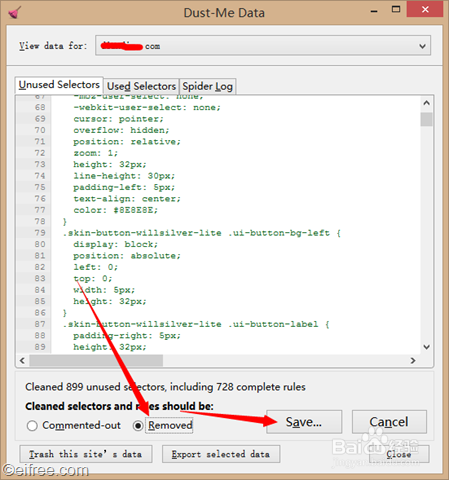Click the Cancel button
This screenshot has height=480, width=449.
tap(389, 422)
